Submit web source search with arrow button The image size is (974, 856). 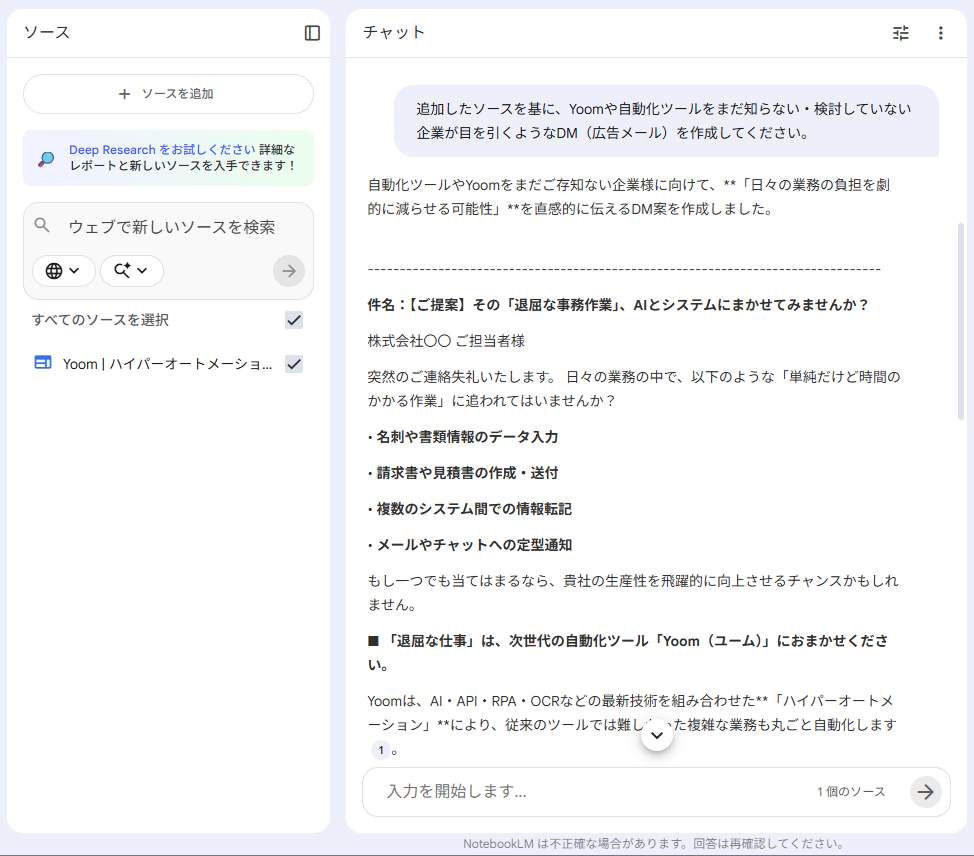tap(289, 271)
